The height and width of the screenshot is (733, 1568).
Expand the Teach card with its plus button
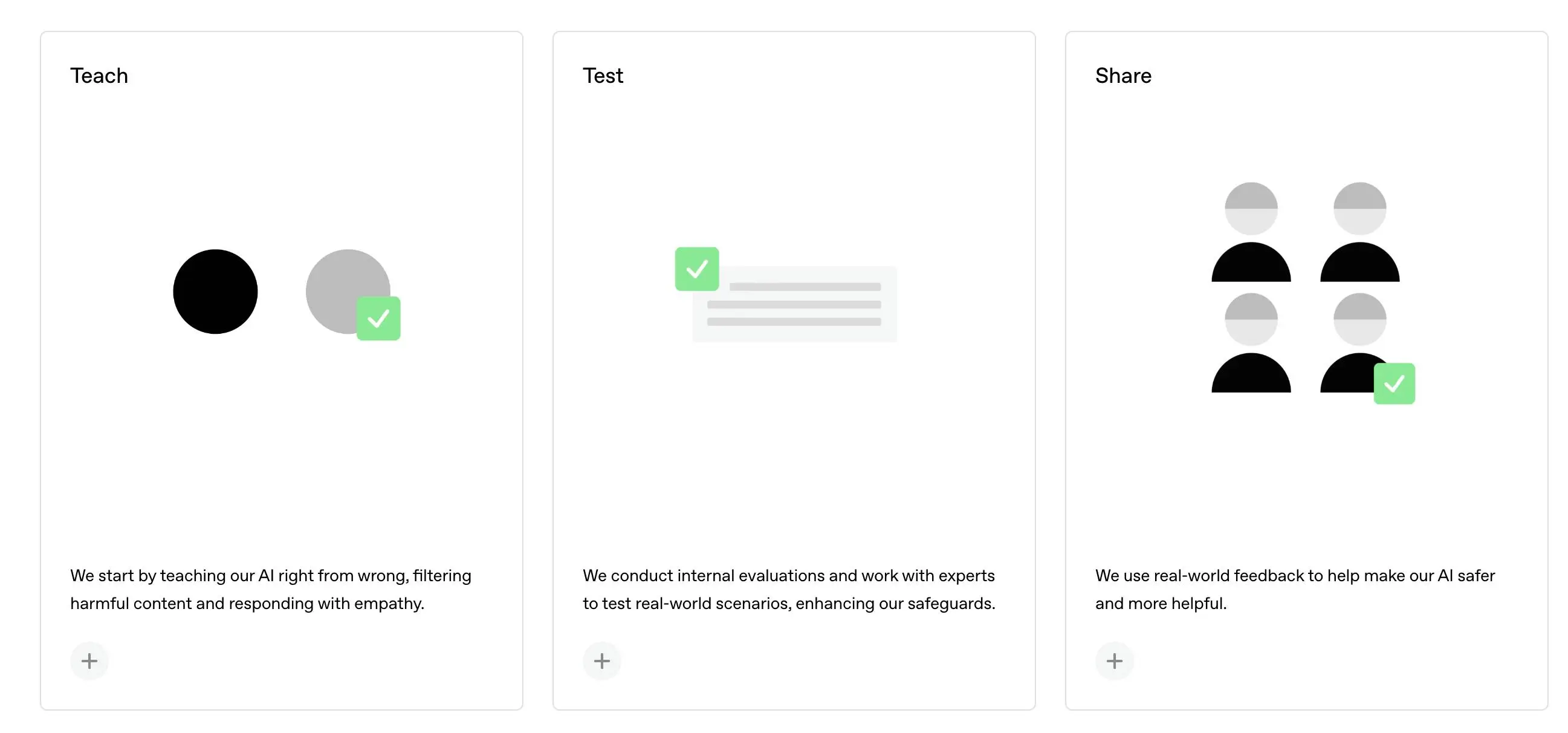pyautogui.click(x=89, y=660)
